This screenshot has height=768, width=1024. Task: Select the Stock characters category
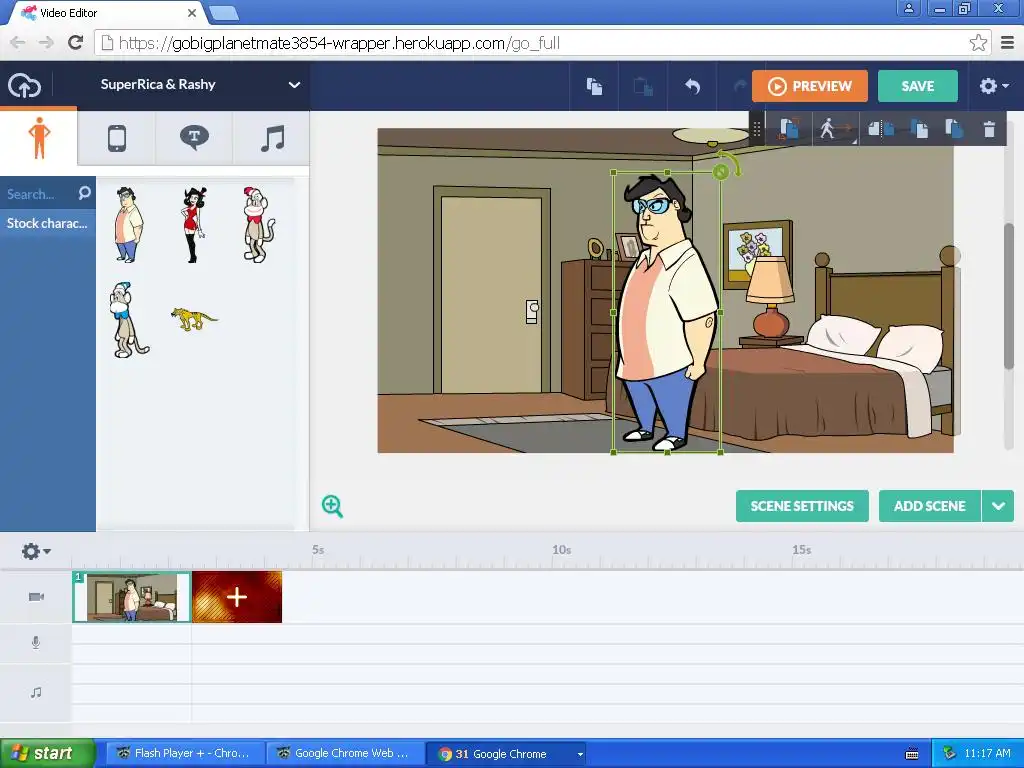pyautogui.click(x=47, y=223)
